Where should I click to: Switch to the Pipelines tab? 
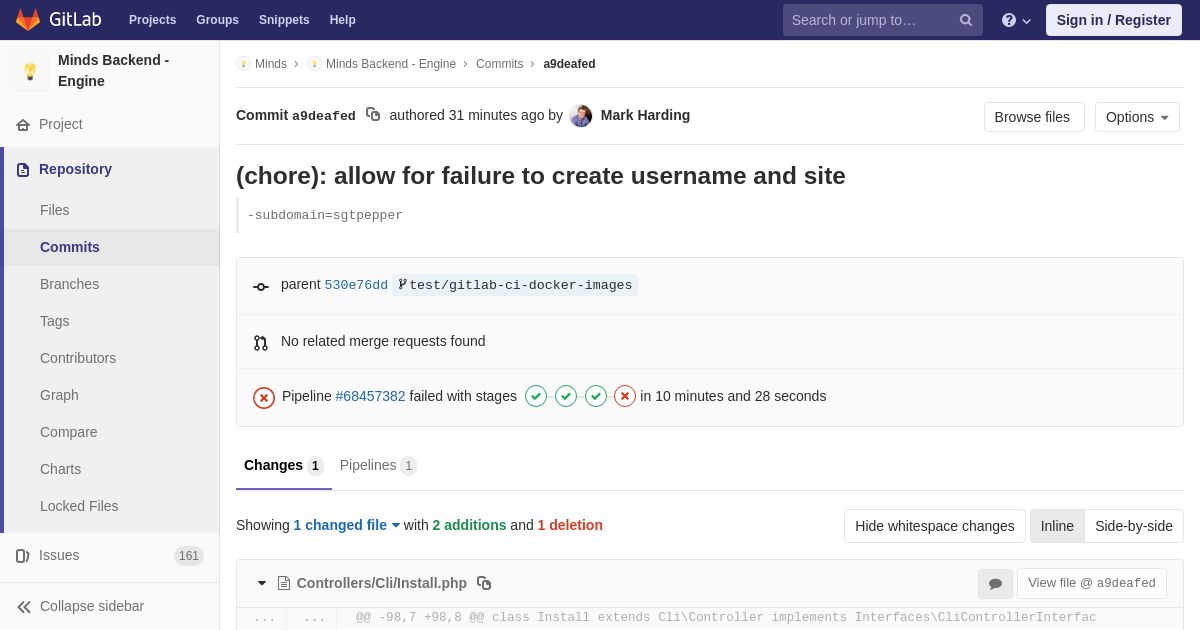tap(378, 466)
